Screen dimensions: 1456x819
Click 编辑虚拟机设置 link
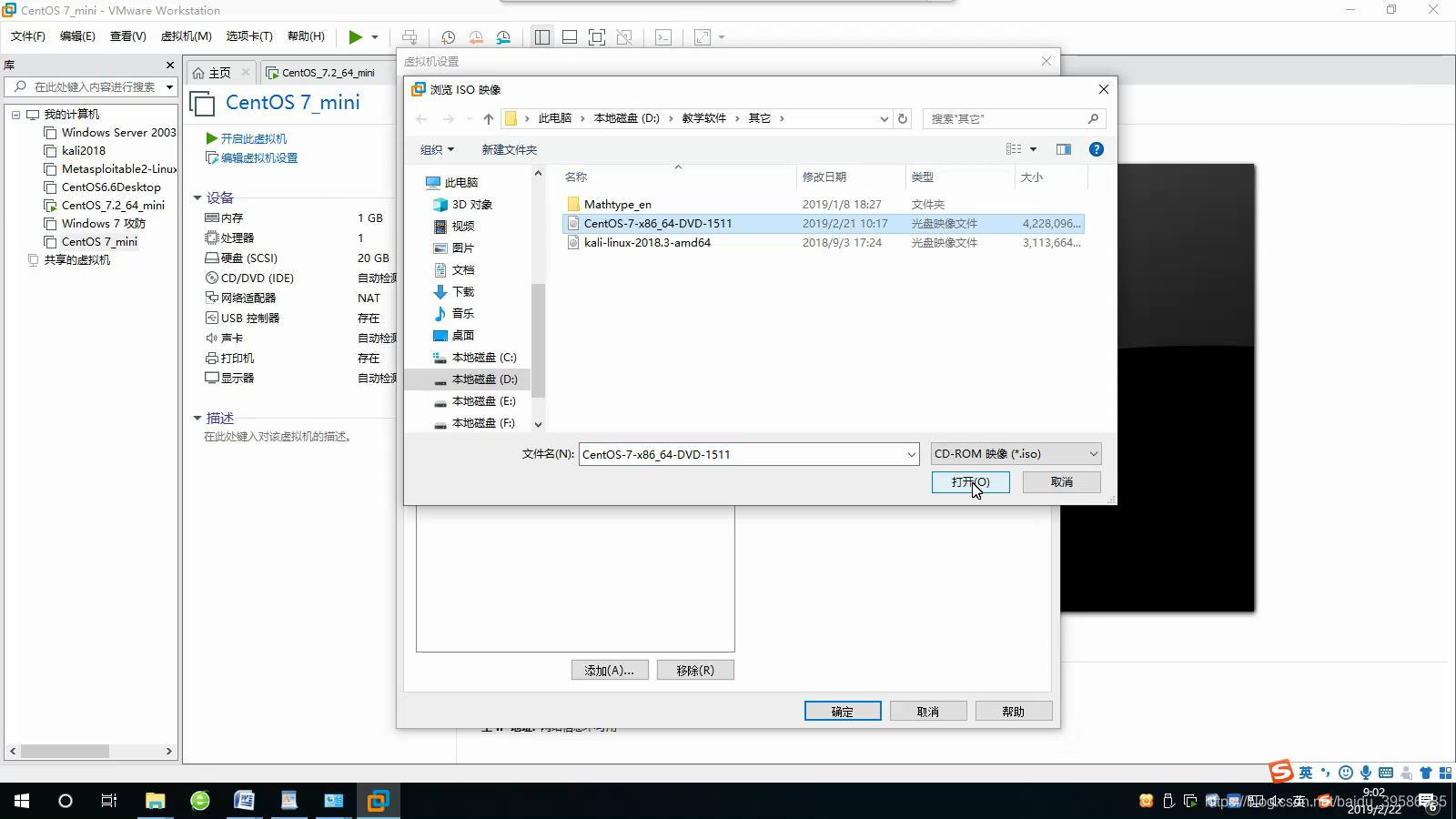[251, 158]
